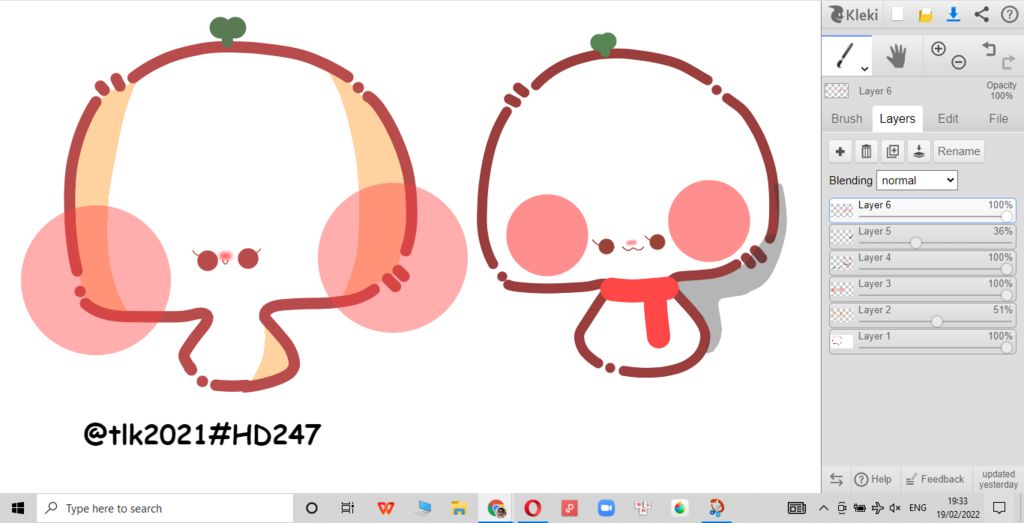Open the Blending mode dropdown
This screenshot has width=1024, height=523.
tap(917, 180)
